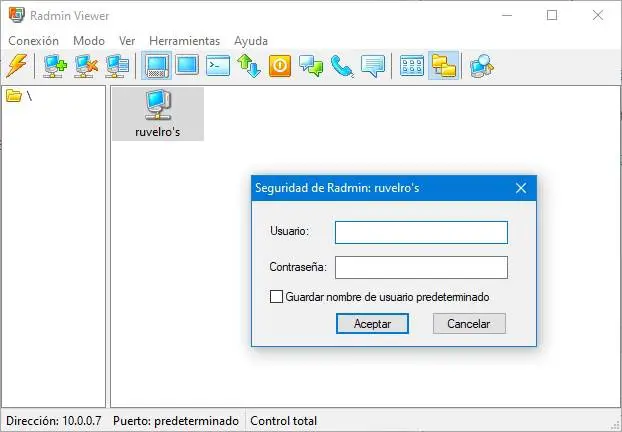This screenshot has height=432, width=622.
Task: Select Full Control mode icon with keyboard
Action: click(156, 65)
